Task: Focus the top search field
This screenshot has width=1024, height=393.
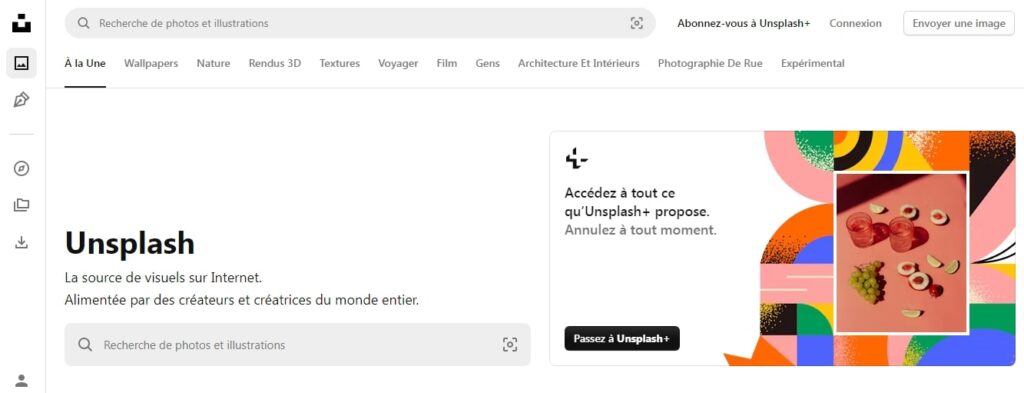Action: coord(360,23)
